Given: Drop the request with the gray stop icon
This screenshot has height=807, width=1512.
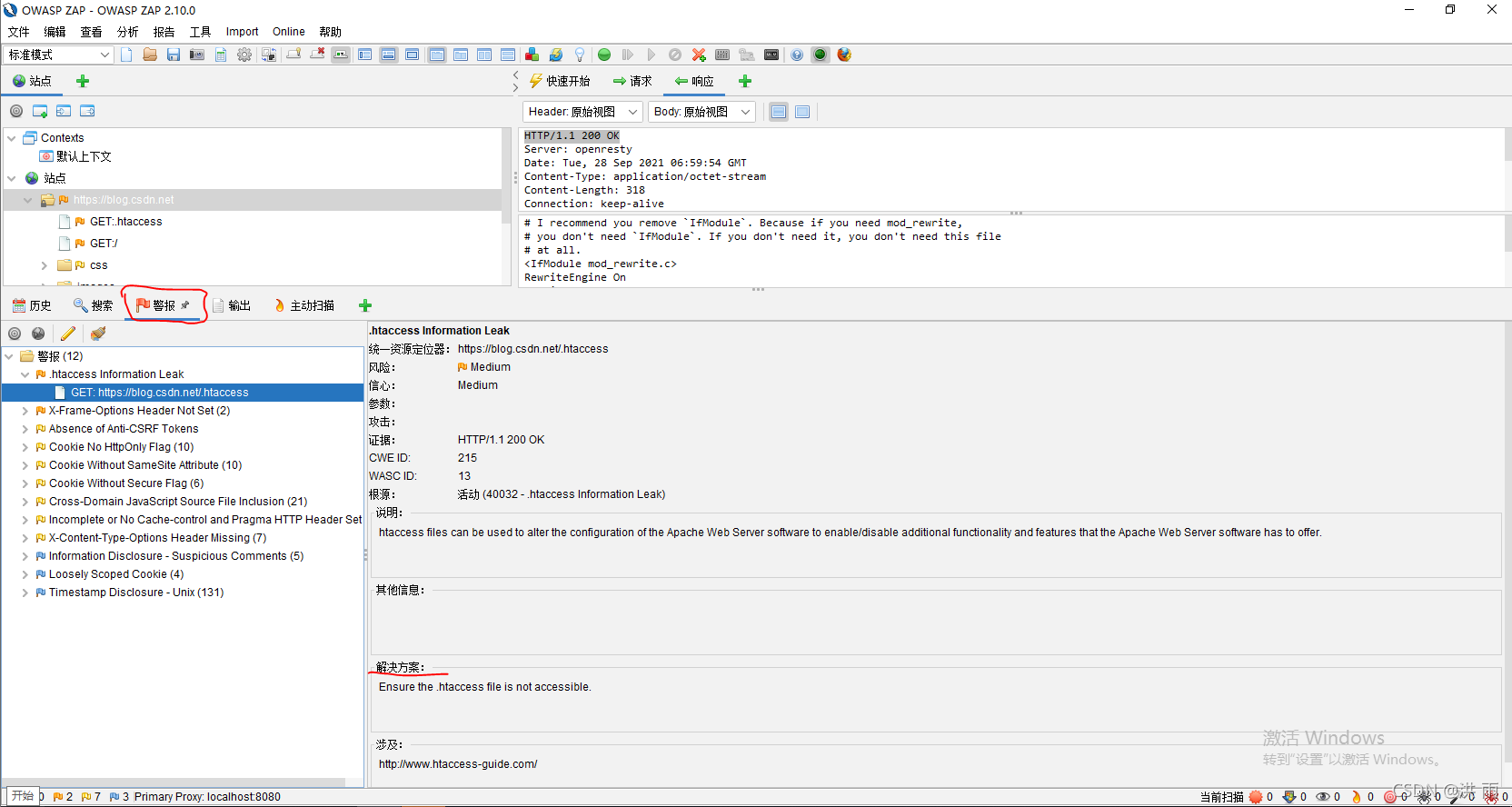Looking at the screenshot, I should (x=675, y=55).
